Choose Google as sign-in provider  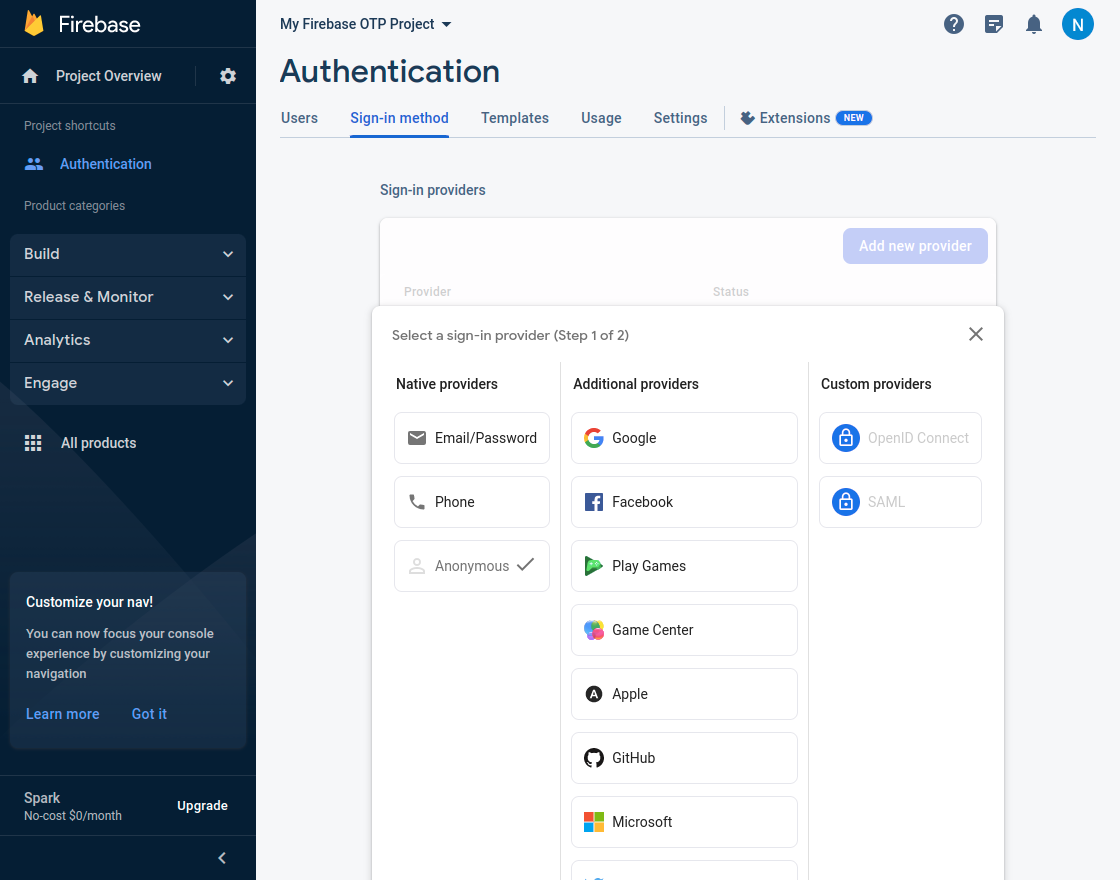[x=684, y=438]
